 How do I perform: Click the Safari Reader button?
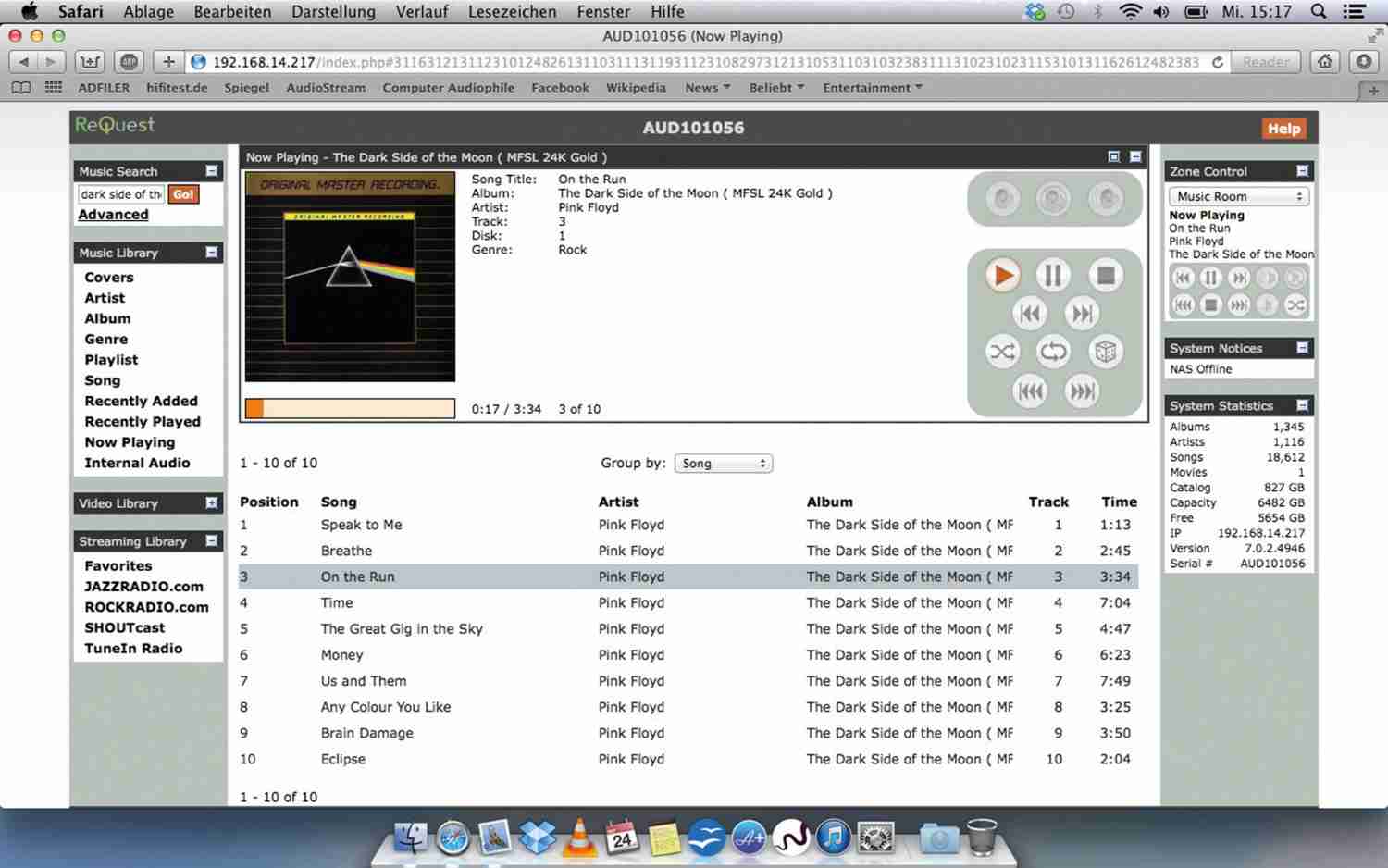coord(1266,62)
